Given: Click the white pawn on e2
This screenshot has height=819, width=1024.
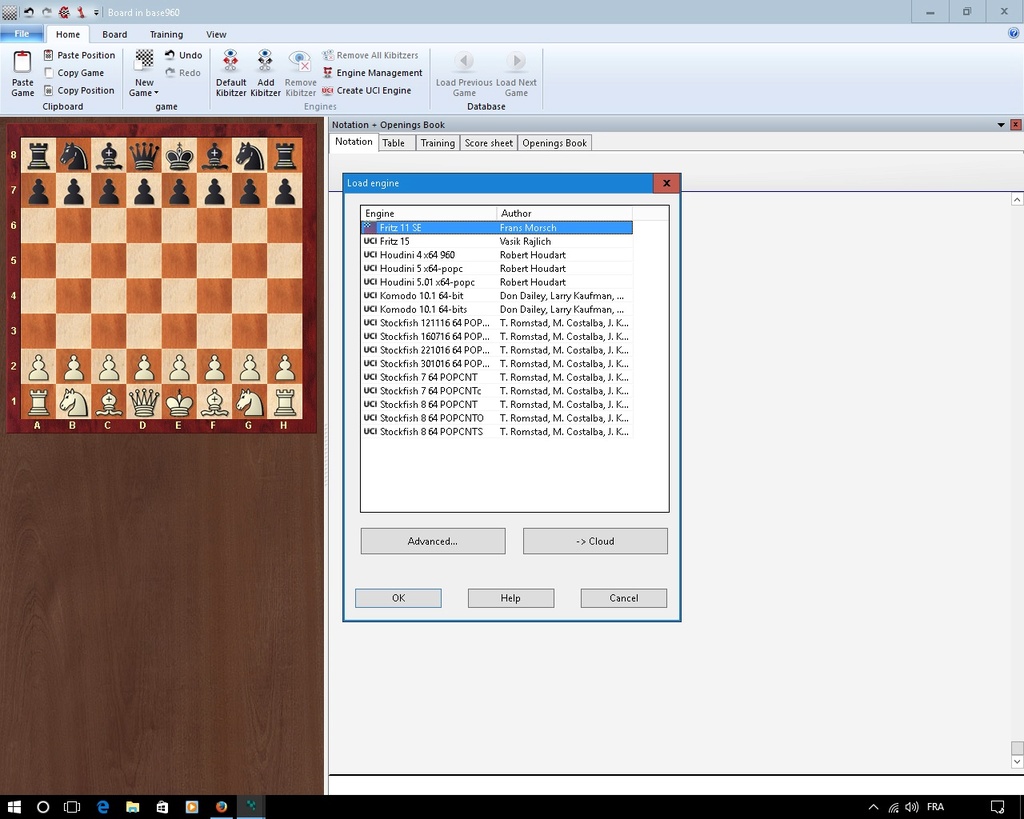Looking at the screenshot, I should (x=179, y=368).
